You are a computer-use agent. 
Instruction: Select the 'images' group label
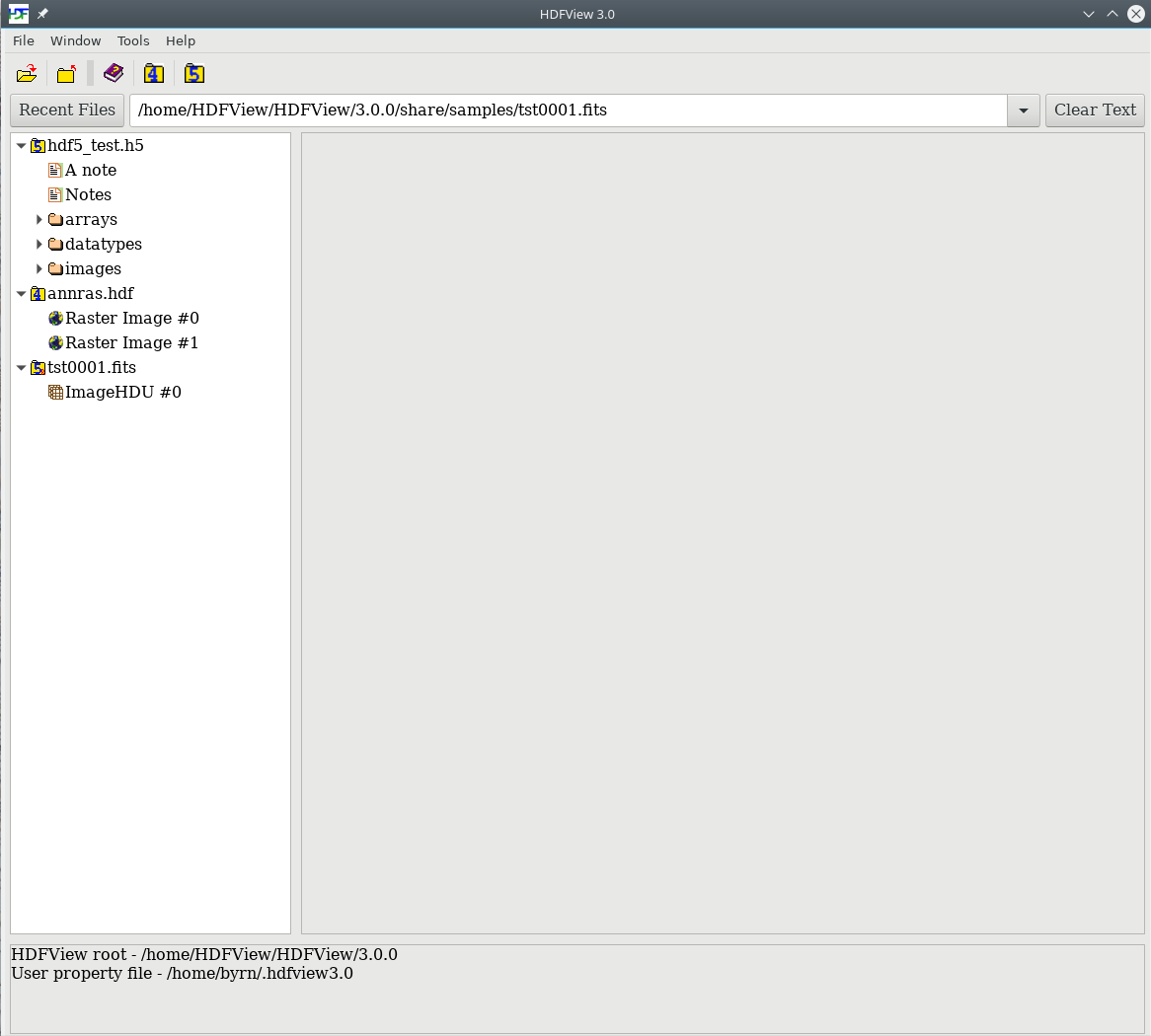point(93,269)
